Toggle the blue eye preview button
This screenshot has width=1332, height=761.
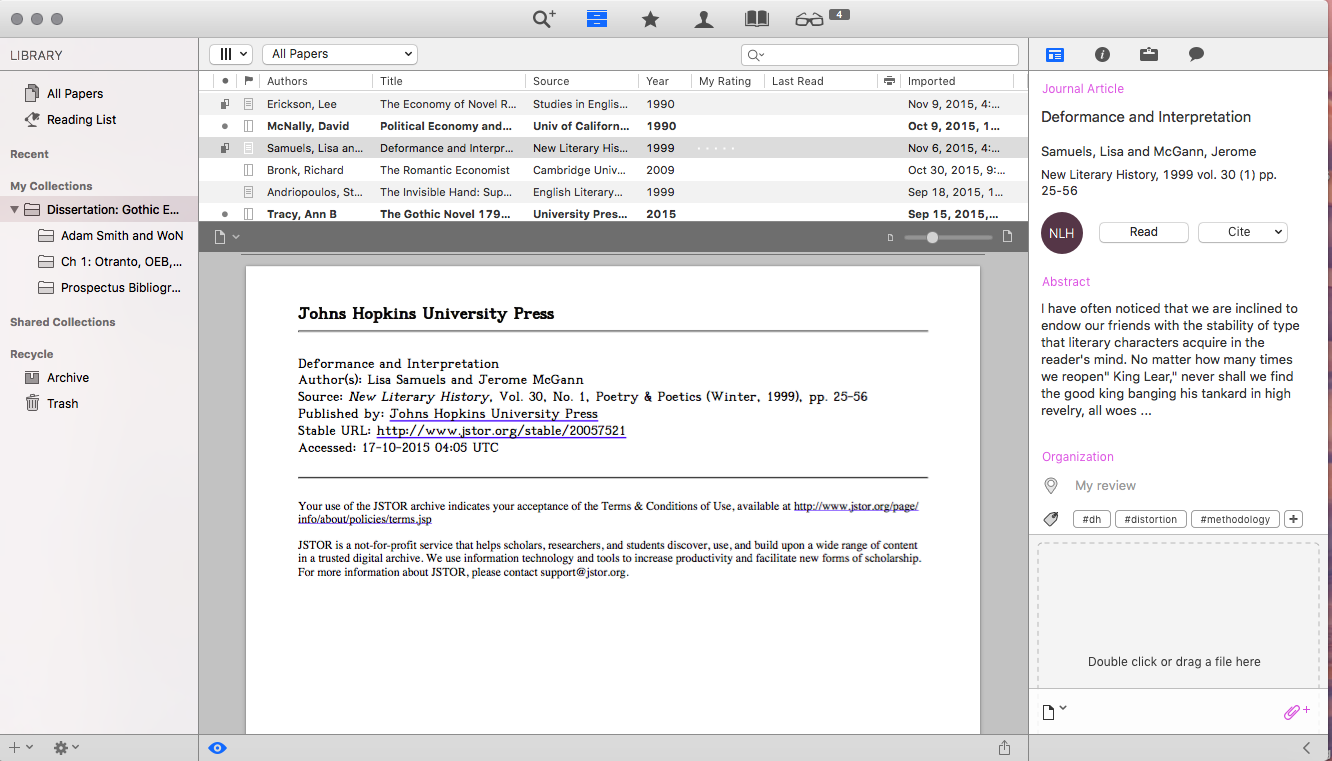[x=217, y=747]
